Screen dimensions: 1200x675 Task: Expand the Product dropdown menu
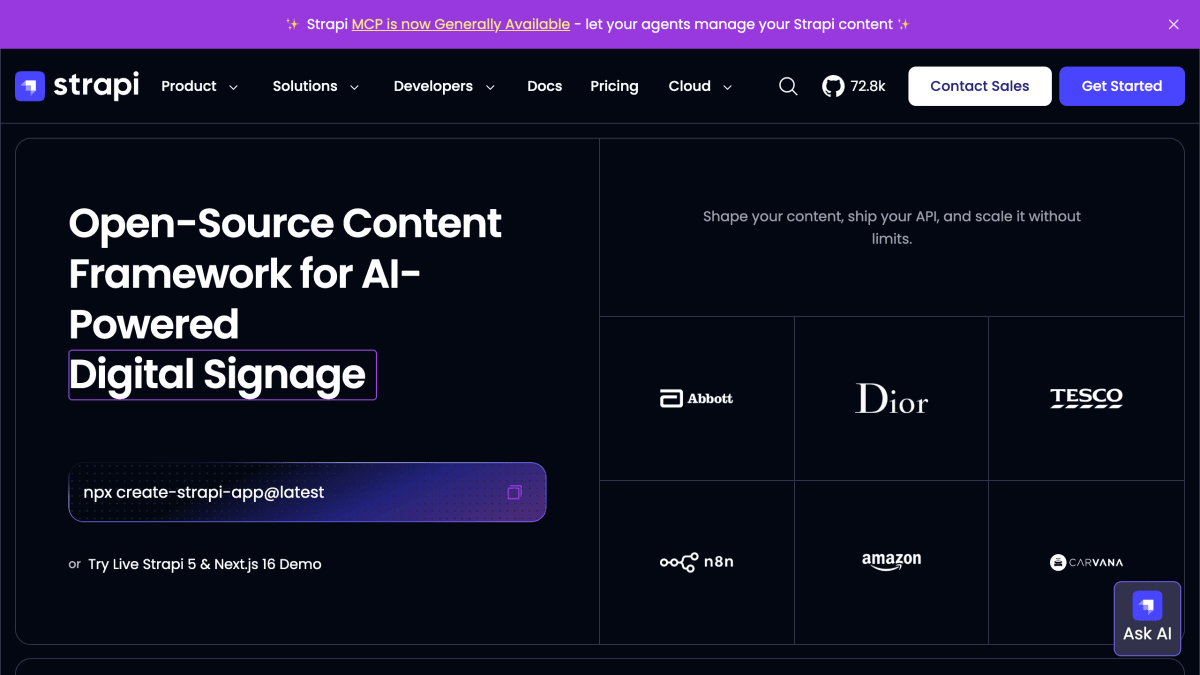[x=200, y=86]
